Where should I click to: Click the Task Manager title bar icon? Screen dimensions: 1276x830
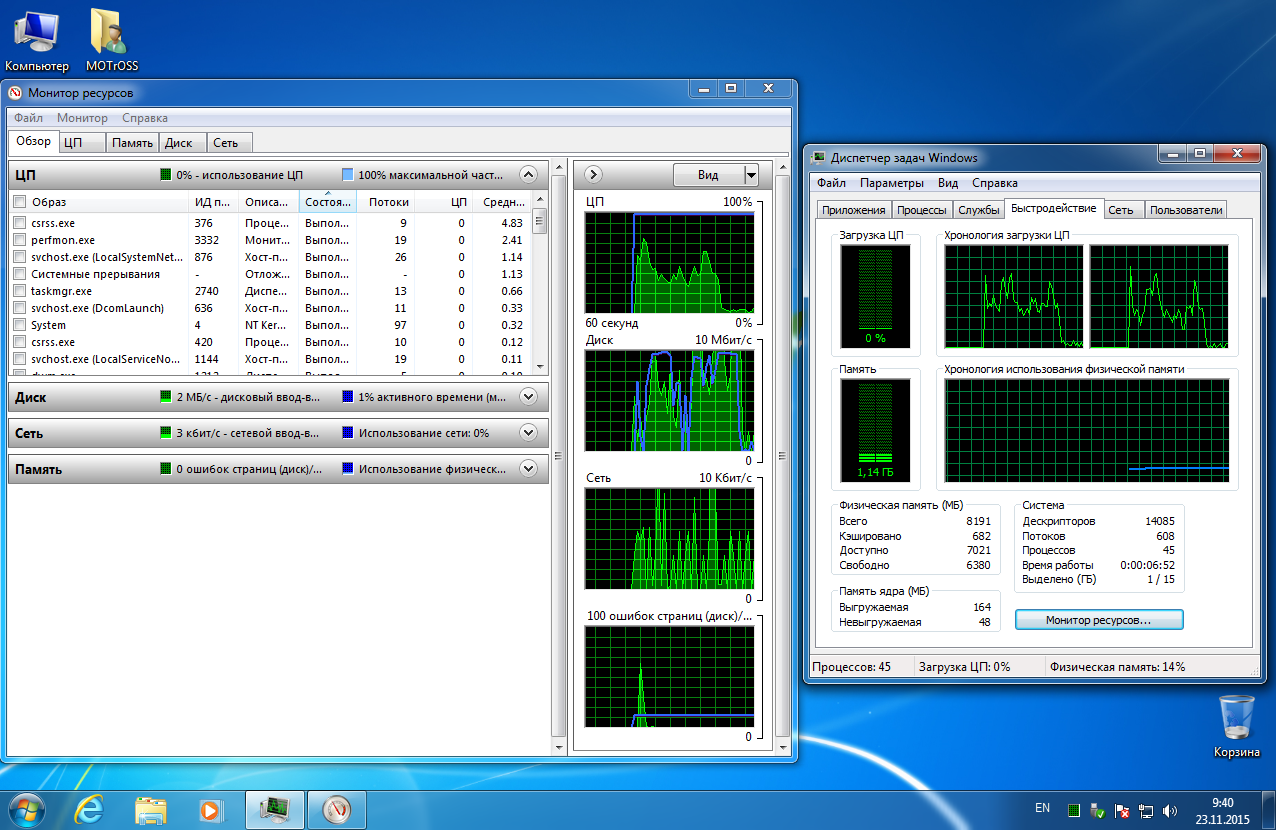pos(819,157)
